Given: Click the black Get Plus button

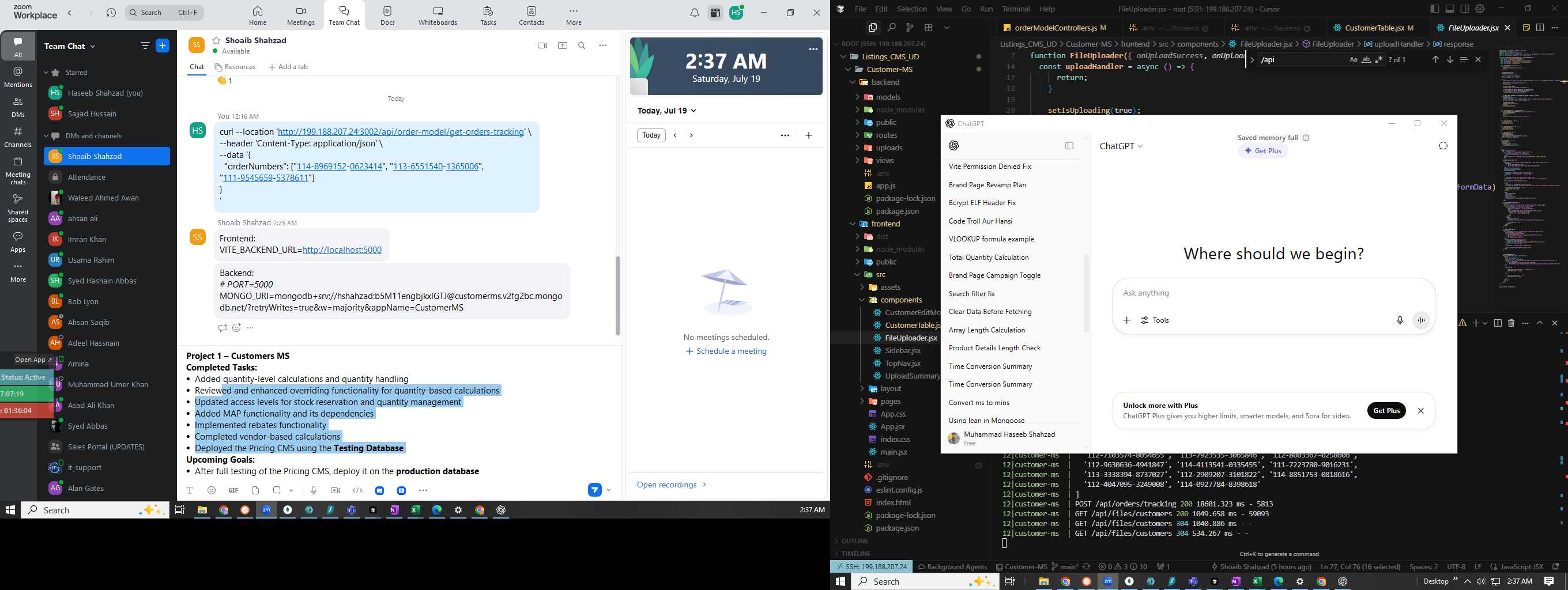Looking at the screenshot, I should coord(1386,411).
